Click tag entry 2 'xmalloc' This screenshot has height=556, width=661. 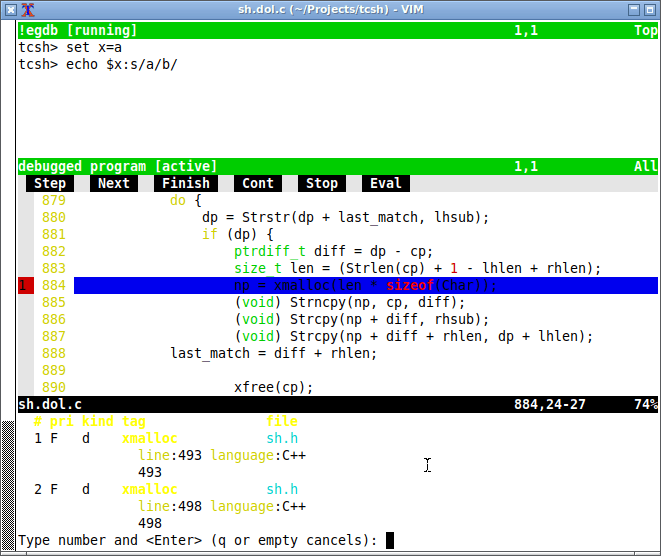pos(150,489)
